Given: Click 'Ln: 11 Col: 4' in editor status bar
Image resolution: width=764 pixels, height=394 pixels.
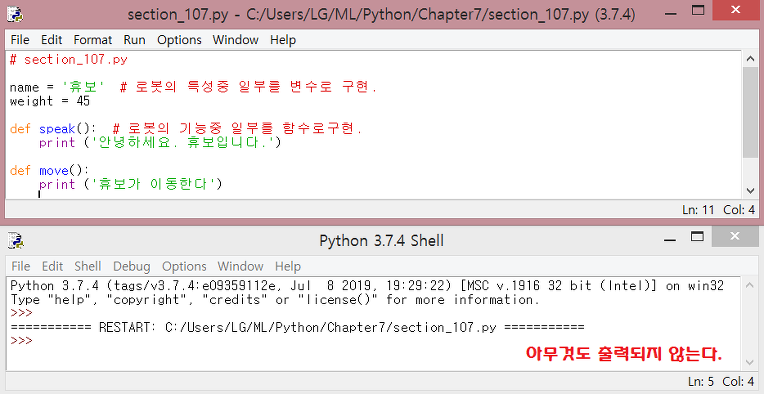Looking at the screenshot, I should click(x=719, y=210).
